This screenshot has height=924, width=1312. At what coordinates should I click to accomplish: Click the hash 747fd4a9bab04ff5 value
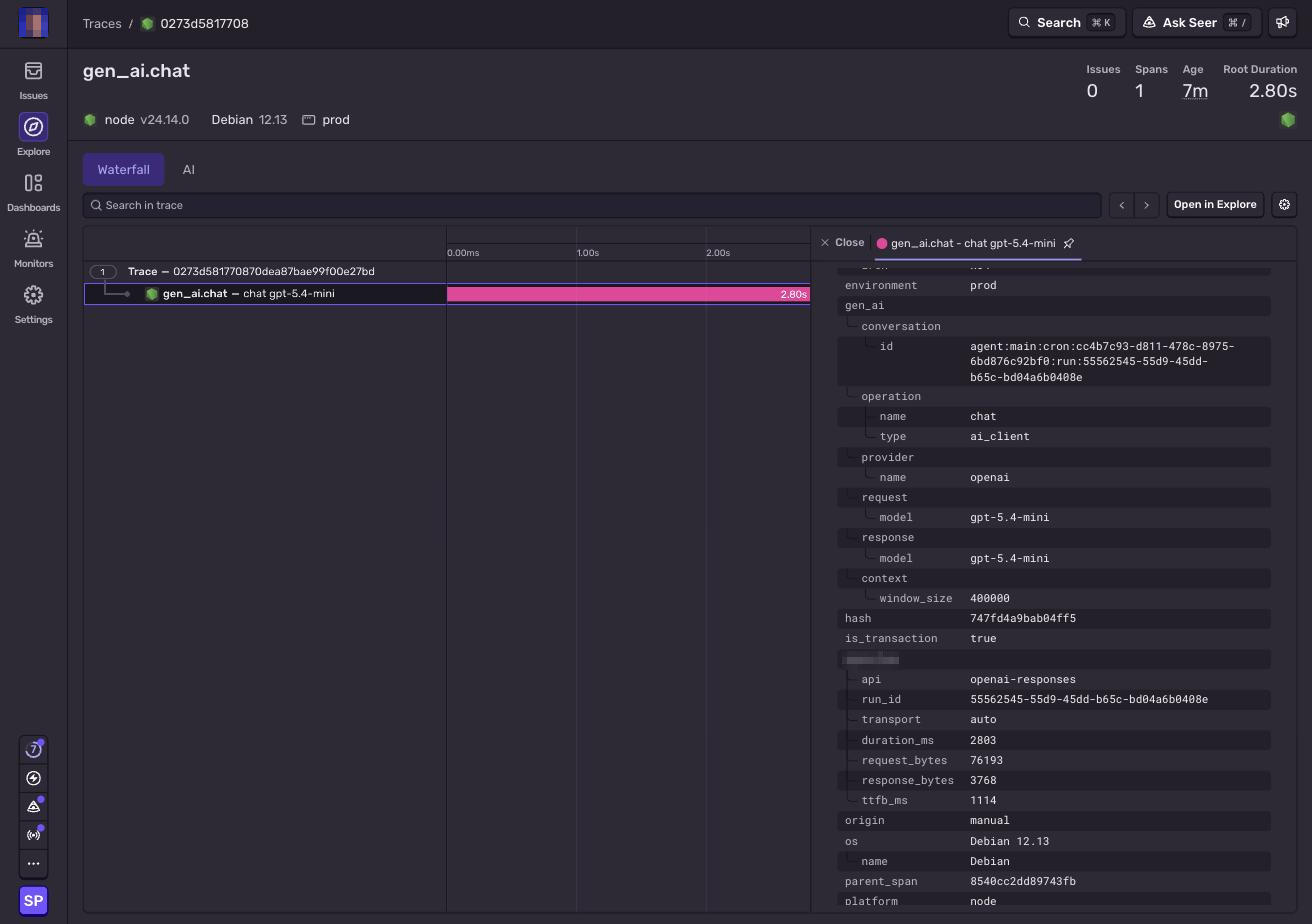coord(1023,618)
